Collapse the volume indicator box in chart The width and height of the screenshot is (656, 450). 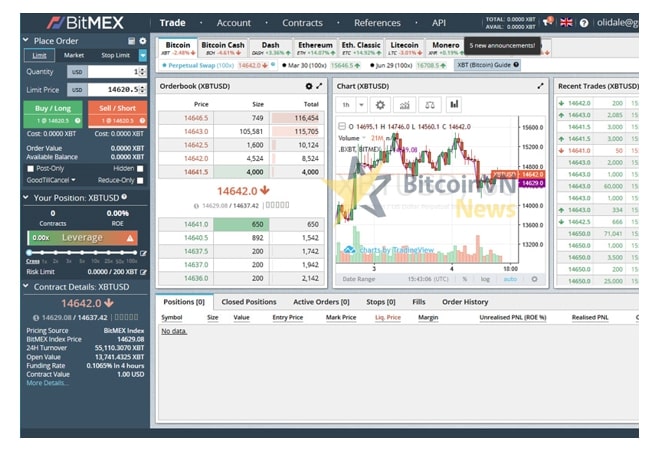point(342,126)
